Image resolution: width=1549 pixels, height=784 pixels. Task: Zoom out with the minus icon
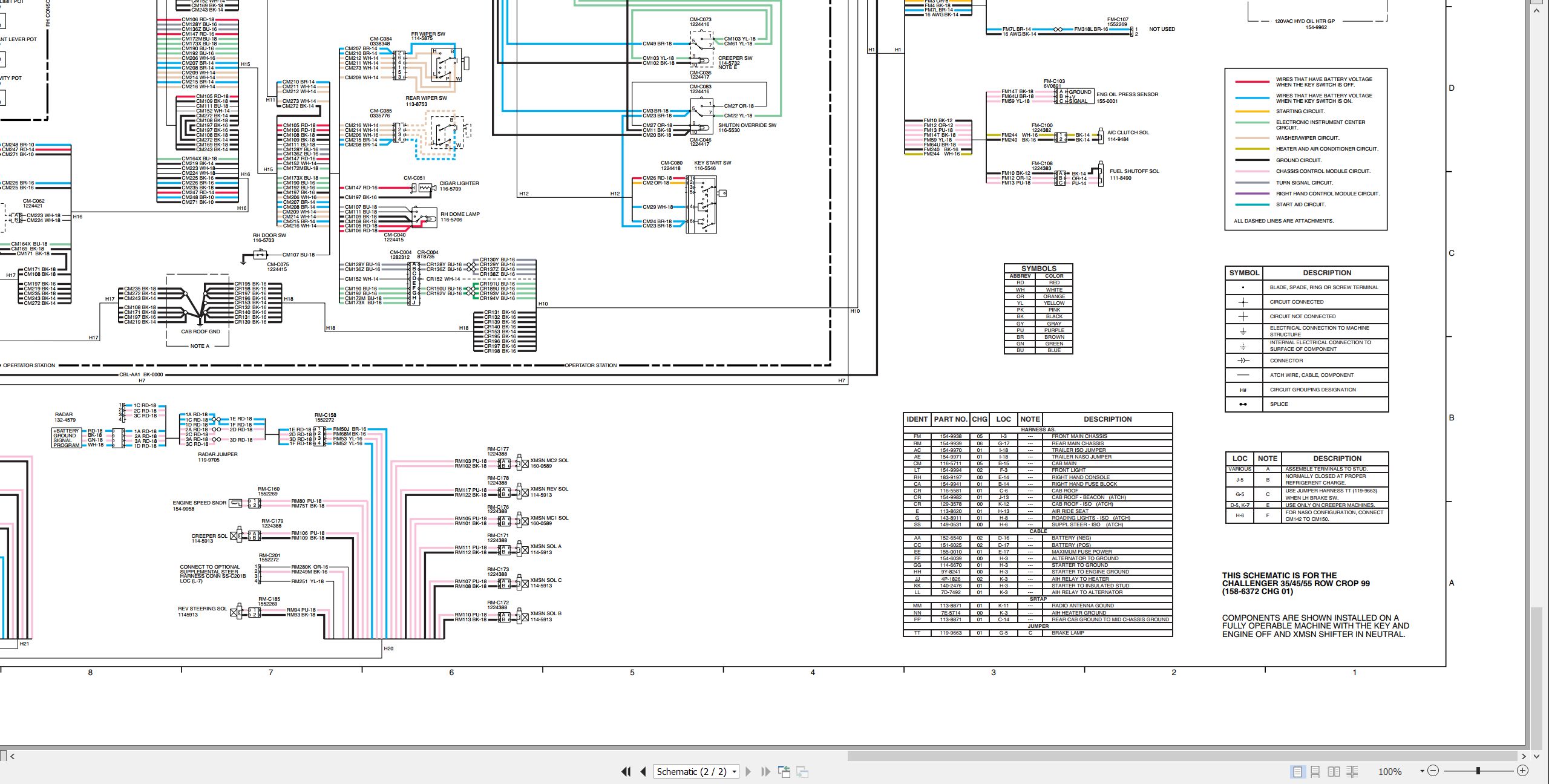(1433, 771)
